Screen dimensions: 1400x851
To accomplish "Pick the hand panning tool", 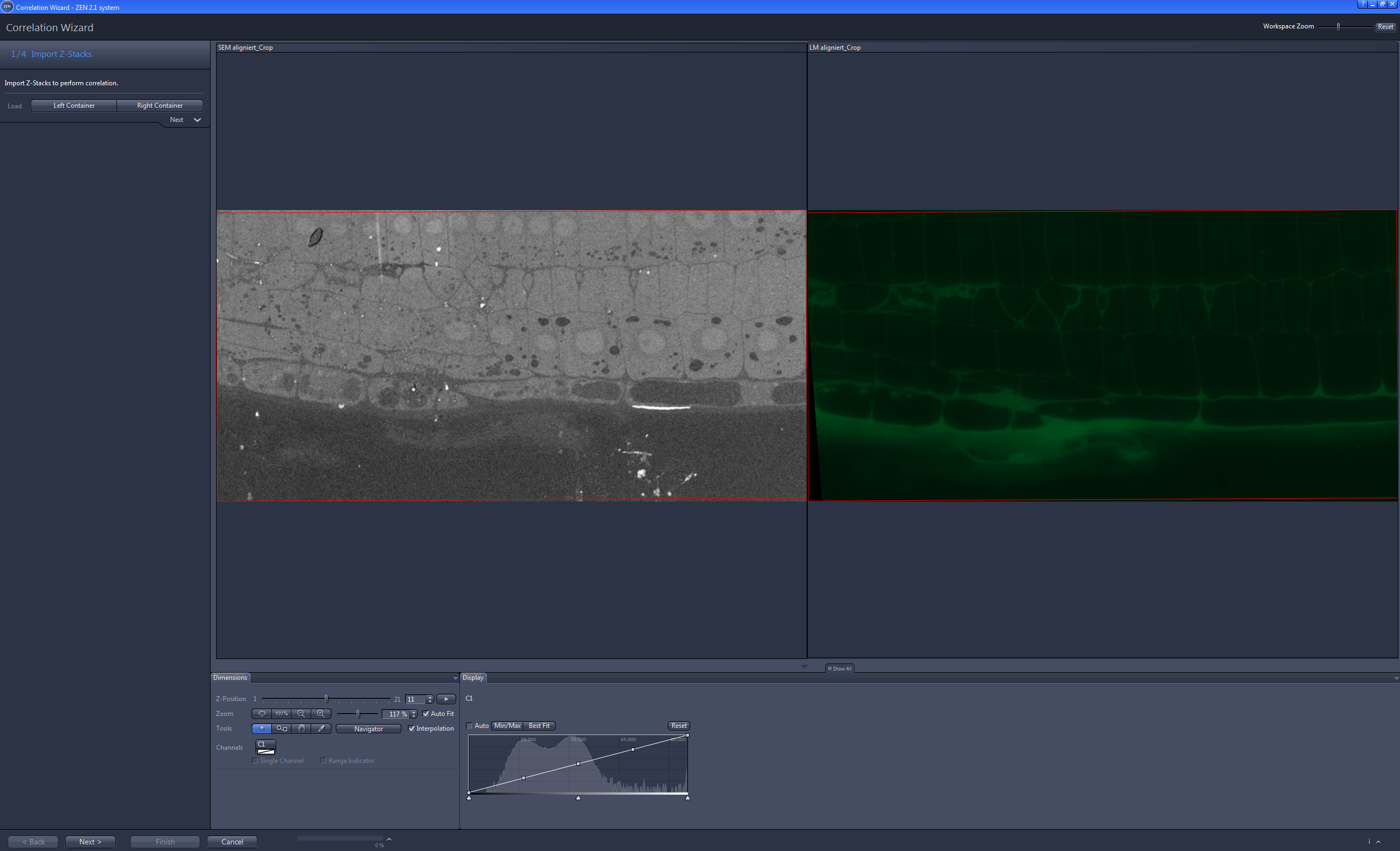I will pos(301,729).
